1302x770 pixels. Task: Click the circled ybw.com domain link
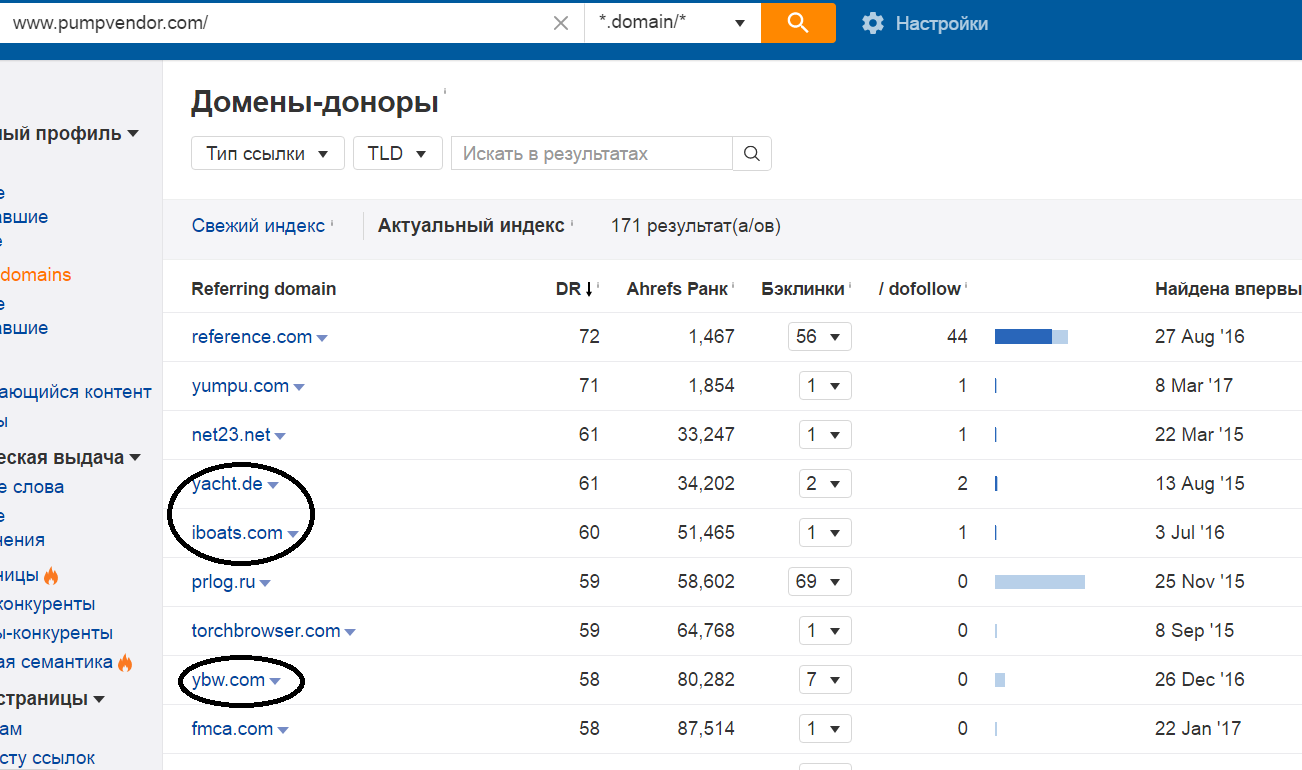pos(227,679)
